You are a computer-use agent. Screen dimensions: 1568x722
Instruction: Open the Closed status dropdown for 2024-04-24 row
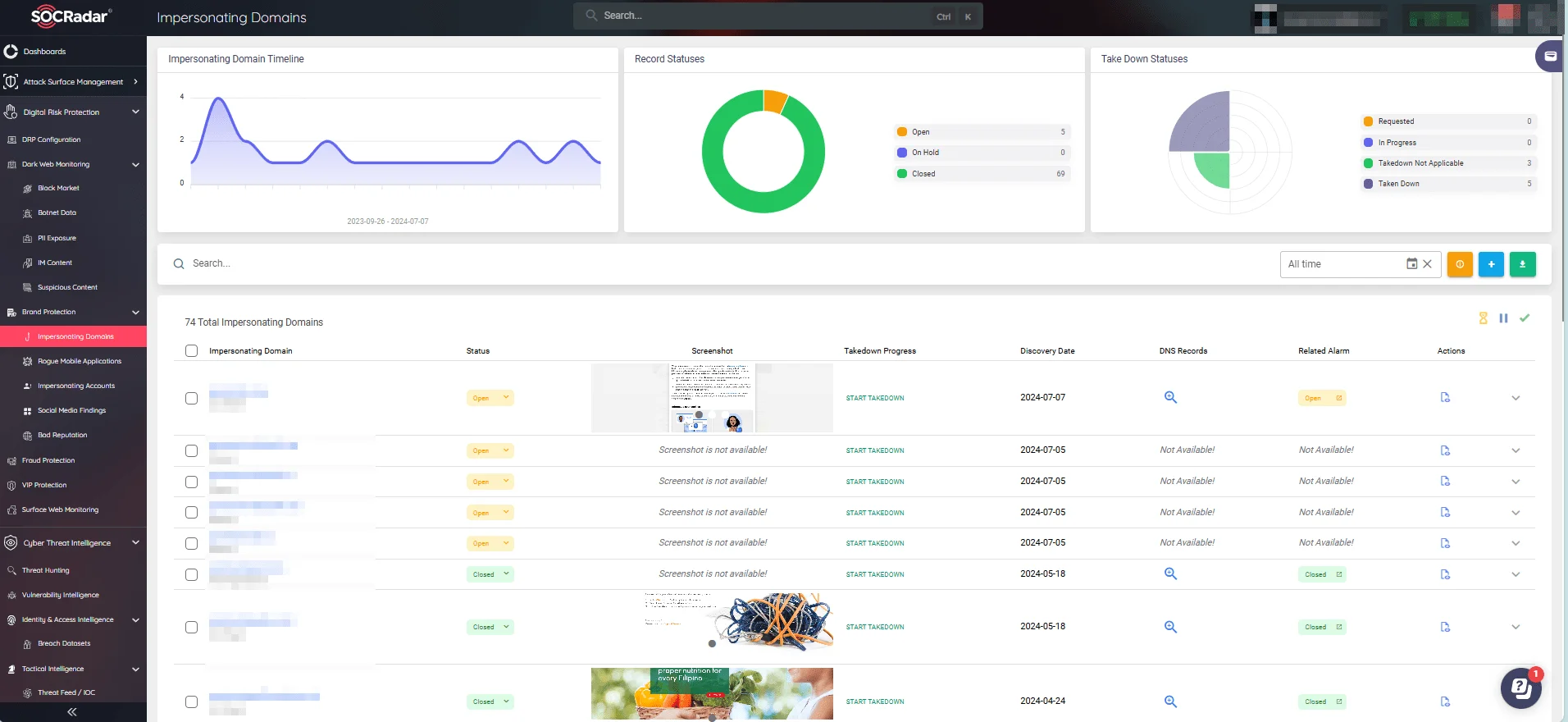[x=490, y=701]
